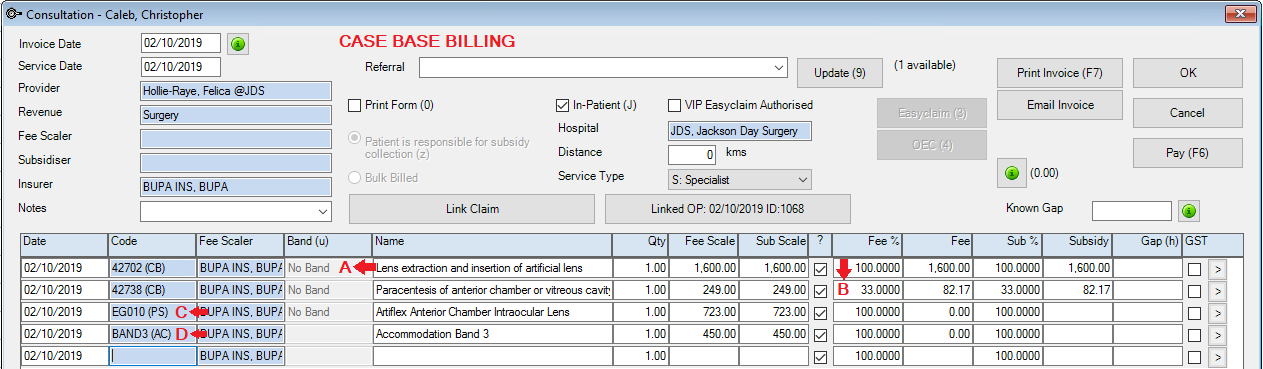Click the green info icon next to Known Gap
The height and width of the screenshot is (369, 1263).
[1187, 211]
